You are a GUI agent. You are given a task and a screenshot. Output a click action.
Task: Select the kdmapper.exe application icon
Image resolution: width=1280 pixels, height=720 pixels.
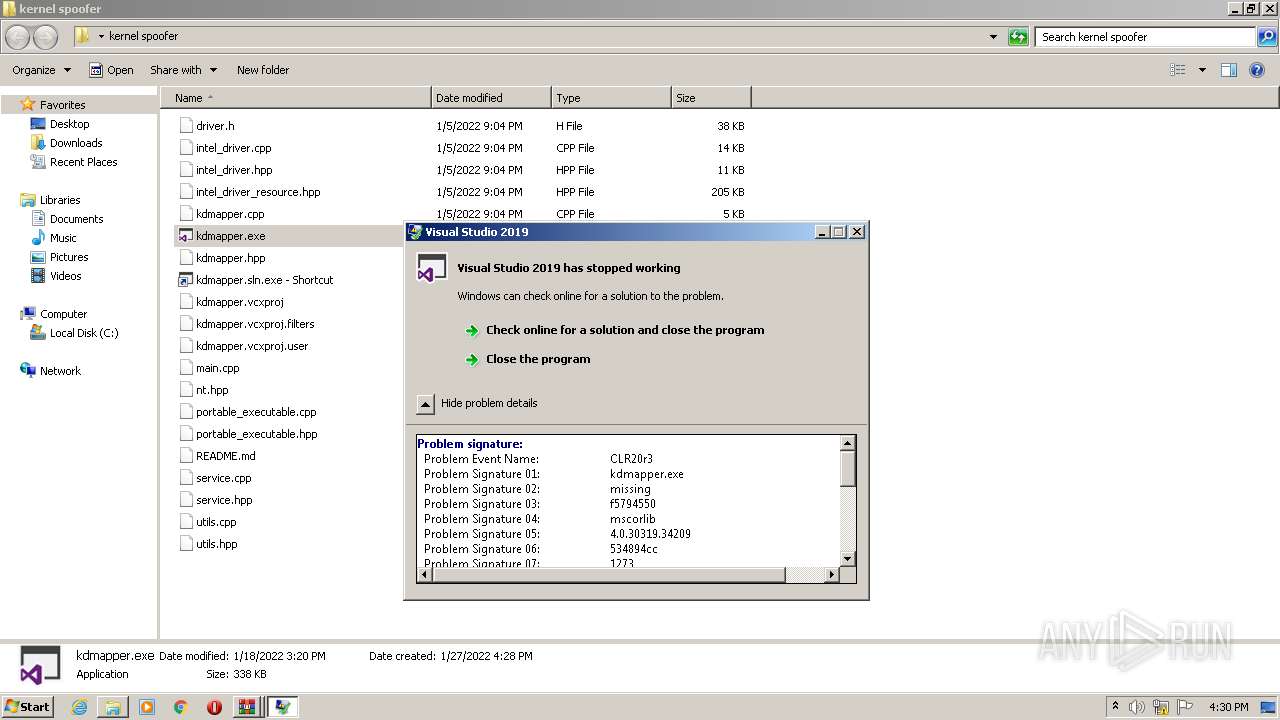pyautogui.click(x=185, y=236)
